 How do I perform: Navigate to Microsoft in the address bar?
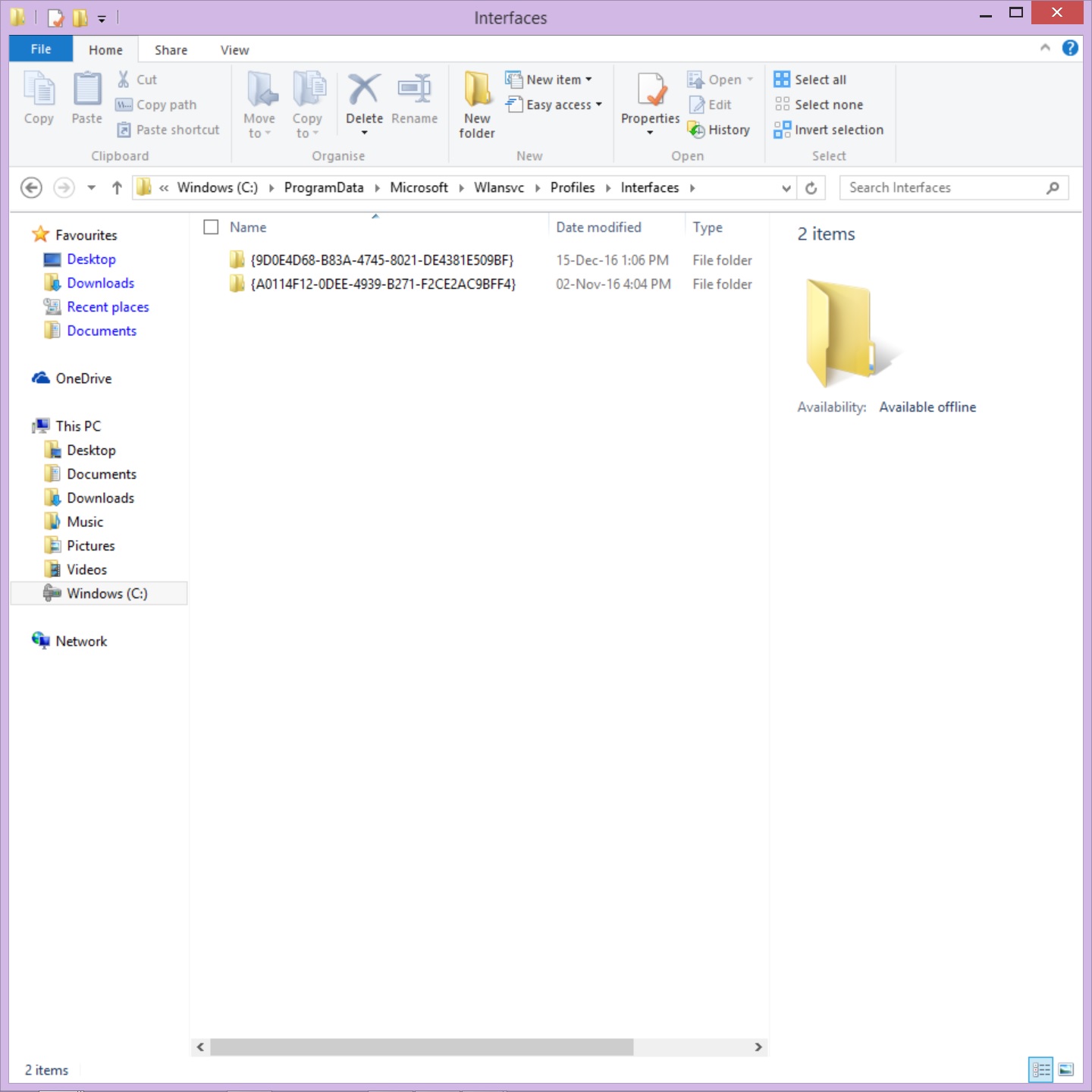[419, 187]
